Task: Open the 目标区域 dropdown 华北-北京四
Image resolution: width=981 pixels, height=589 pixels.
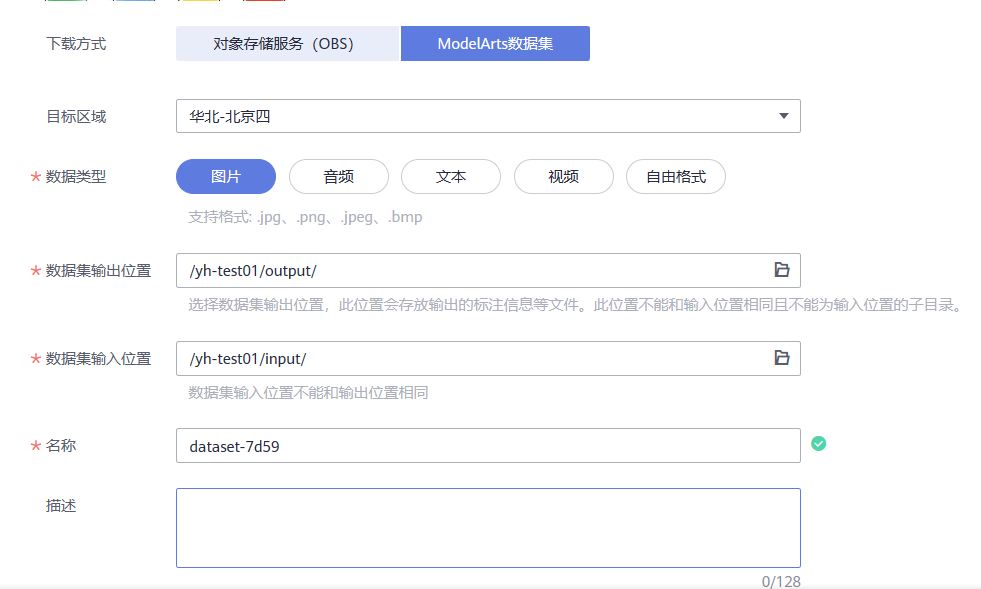Action: 488,116
